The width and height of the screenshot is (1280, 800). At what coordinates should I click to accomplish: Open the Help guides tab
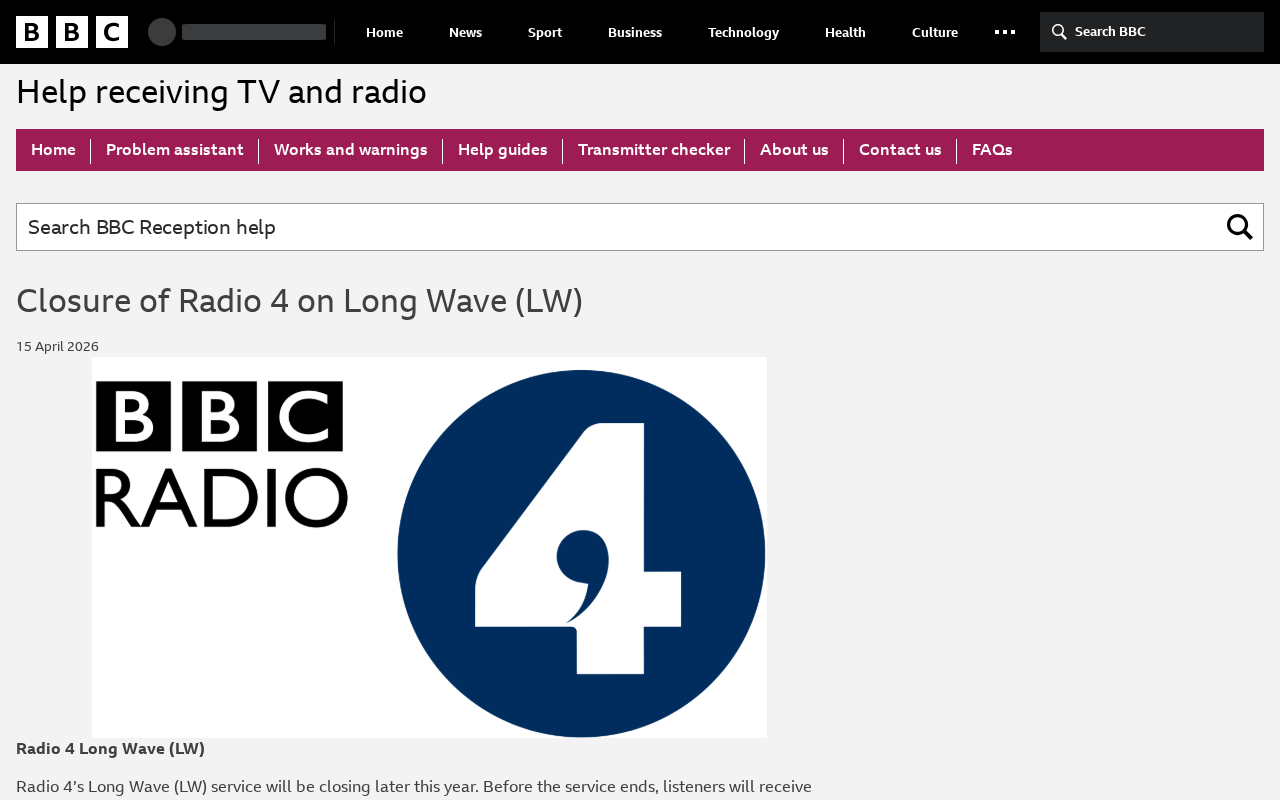pos(503,150)
